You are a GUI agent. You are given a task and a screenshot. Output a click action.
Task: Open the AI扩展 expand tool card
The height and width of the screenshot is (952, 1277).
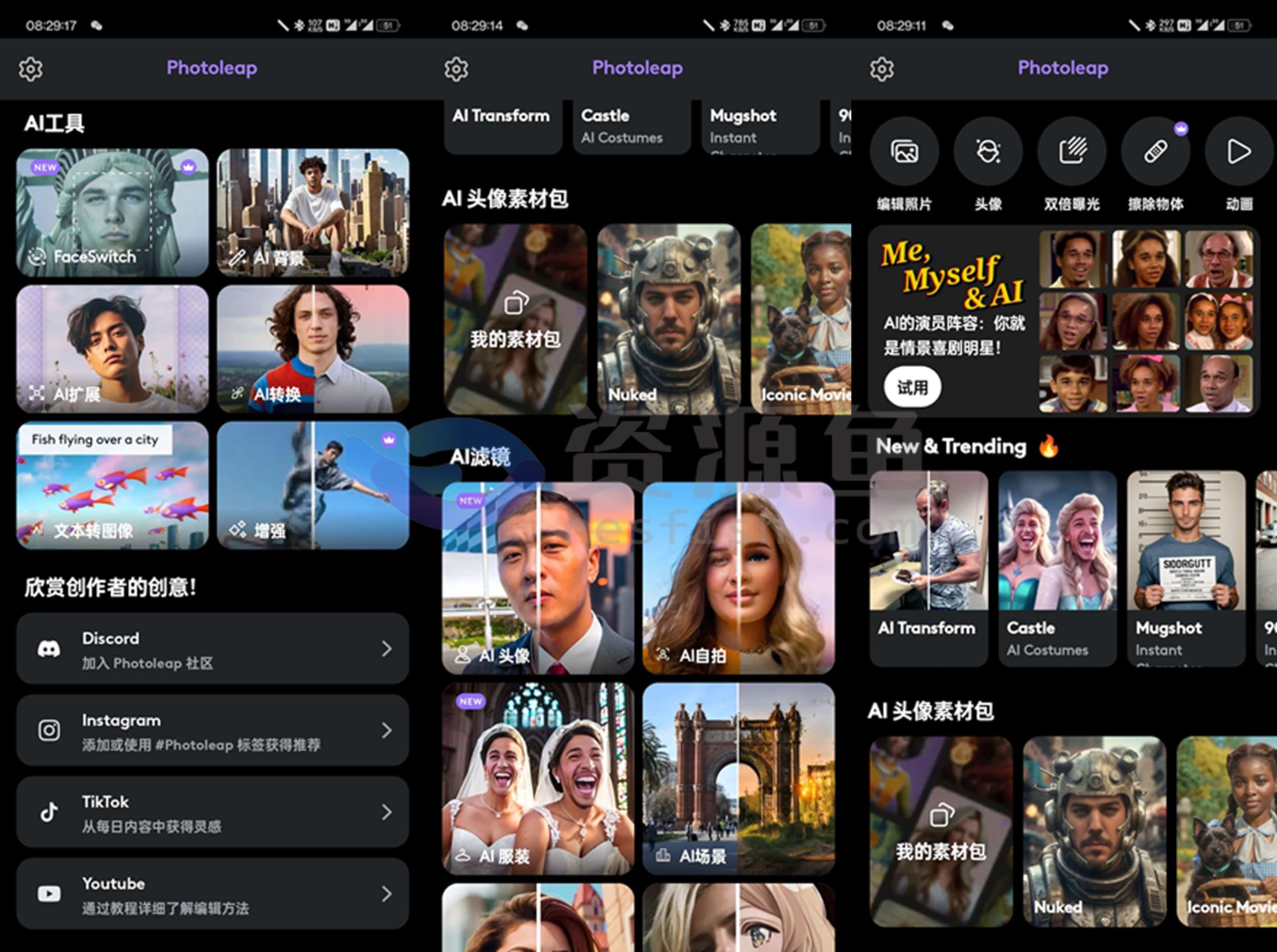112,349
